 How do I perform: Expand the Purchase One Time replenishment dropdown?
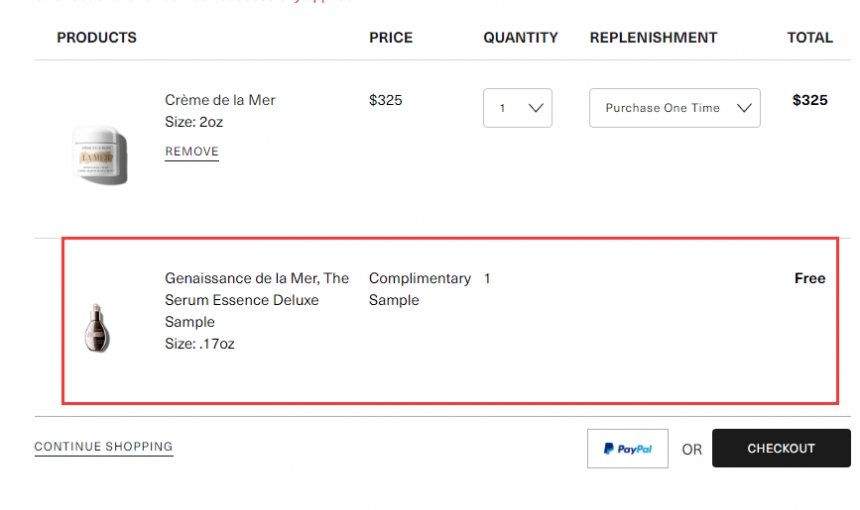click(675, 108)
